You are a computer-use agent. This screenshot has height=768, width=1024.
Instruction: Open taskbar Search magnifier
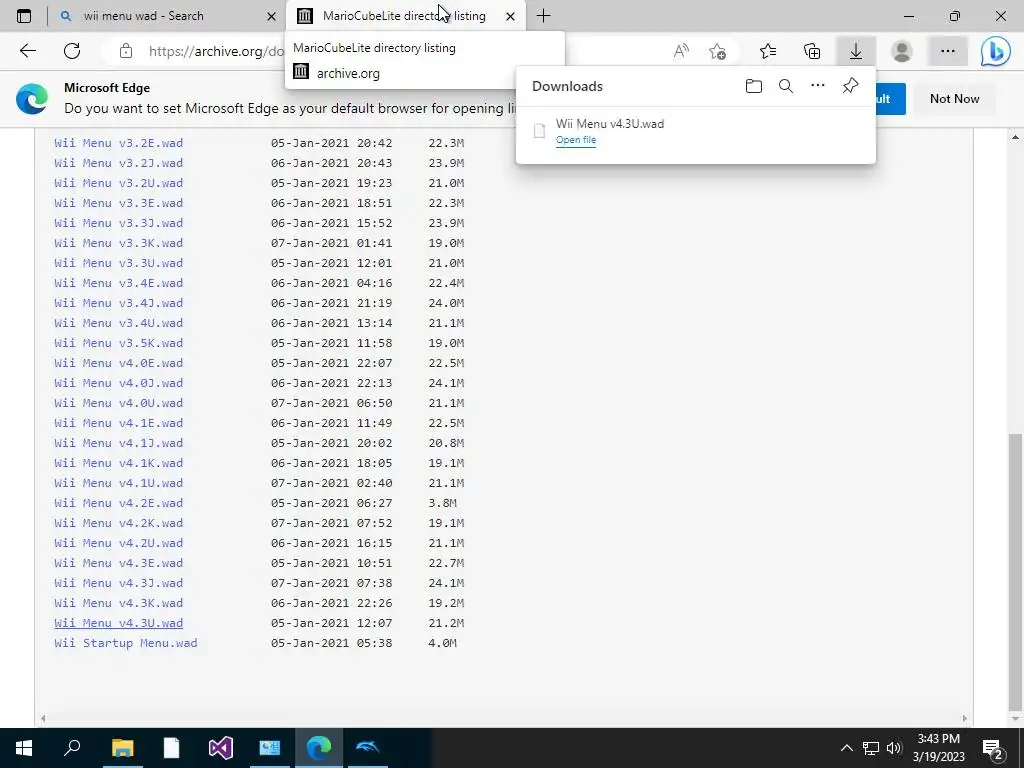[x=72, y=748]
